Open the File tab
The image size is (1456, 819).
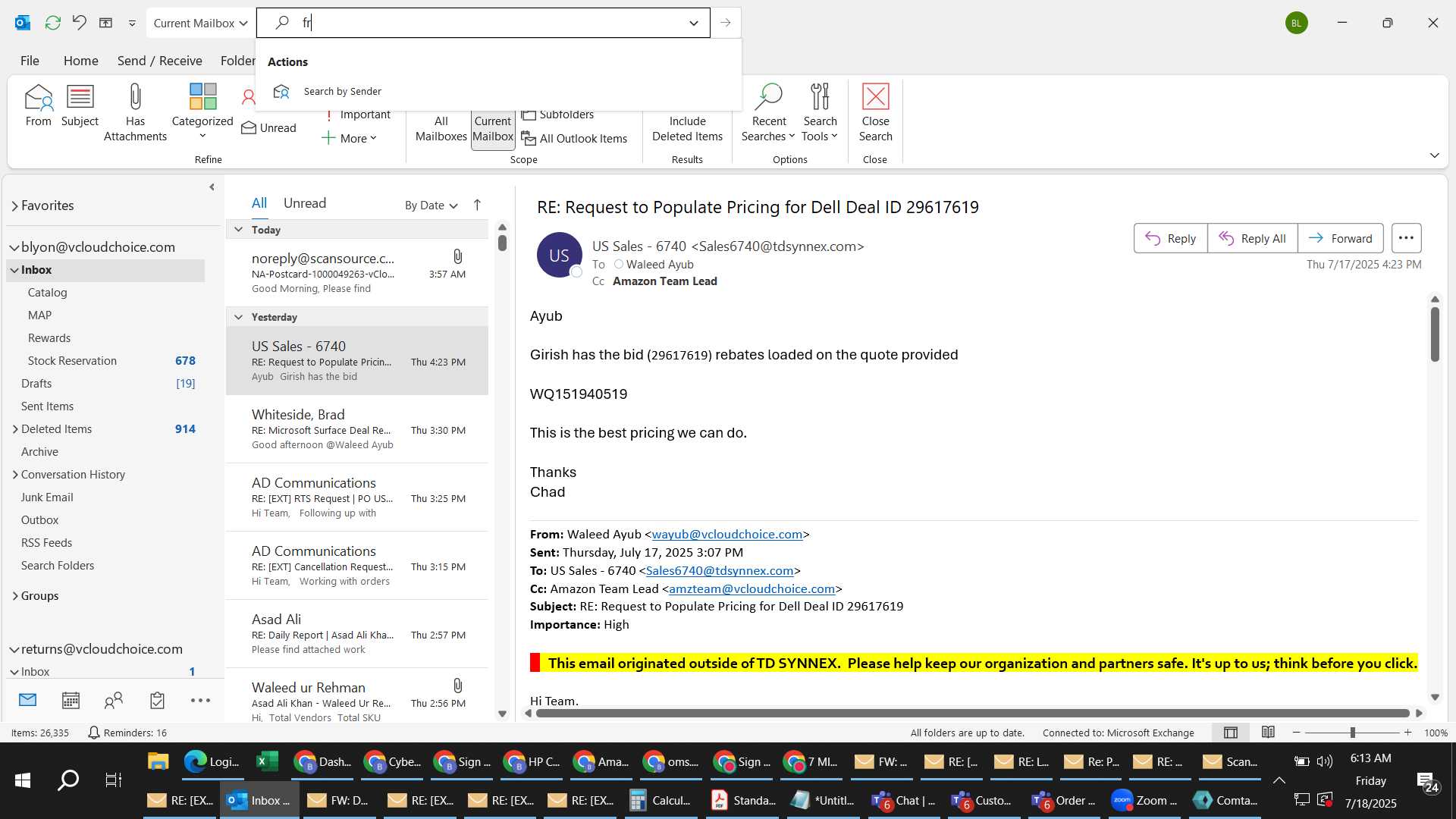(x=30, y=61)
